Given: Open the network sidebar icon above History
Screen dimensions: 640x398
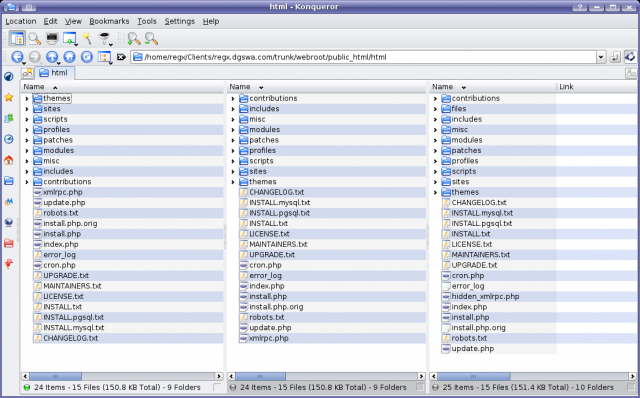Looking at the screenshot, I should click(x=9, y=118).
